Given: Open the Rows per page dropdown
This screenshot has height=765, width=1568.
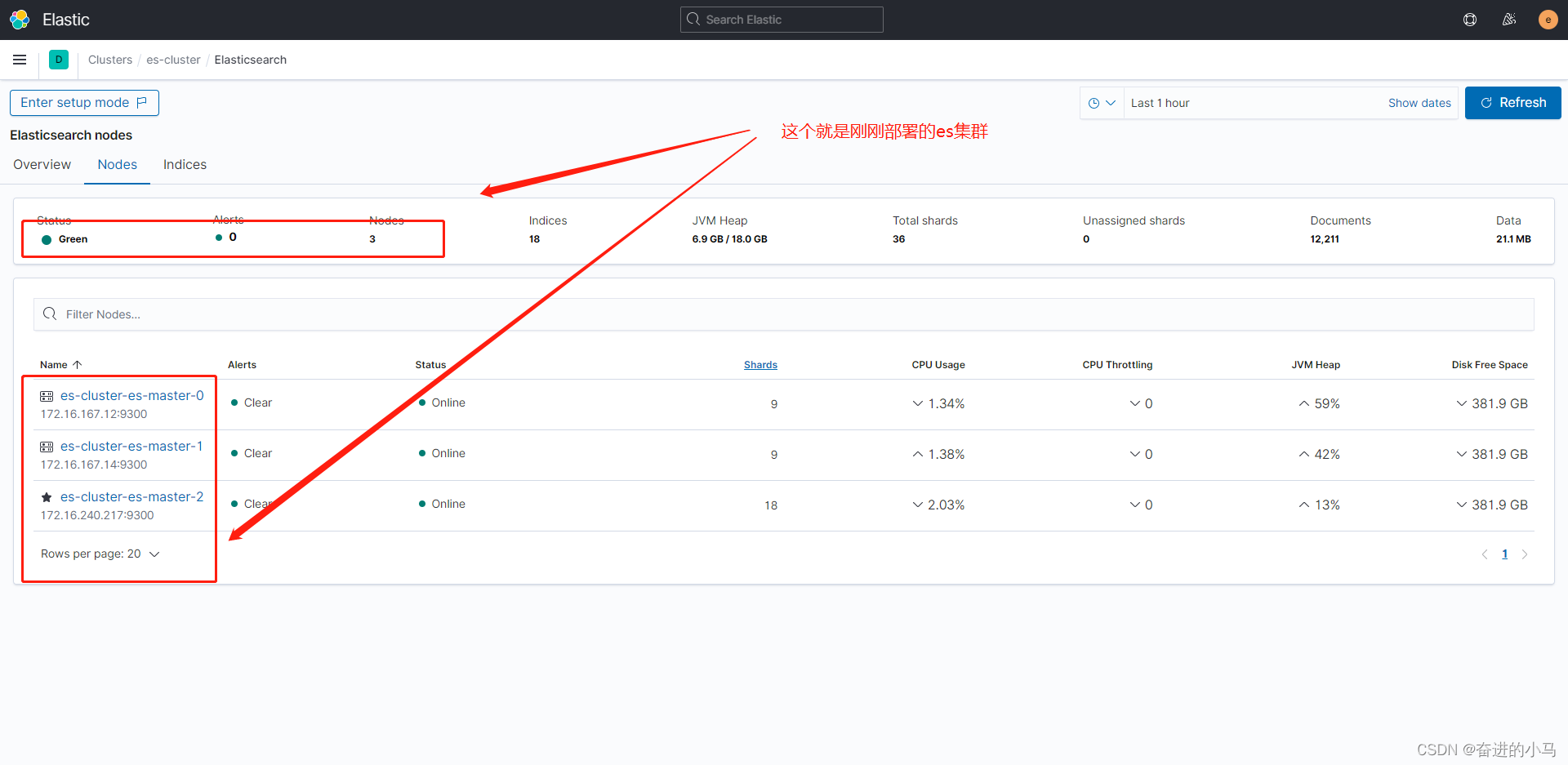Looking at the screenshot, I should pyautogui.click(x=100, y=554).
